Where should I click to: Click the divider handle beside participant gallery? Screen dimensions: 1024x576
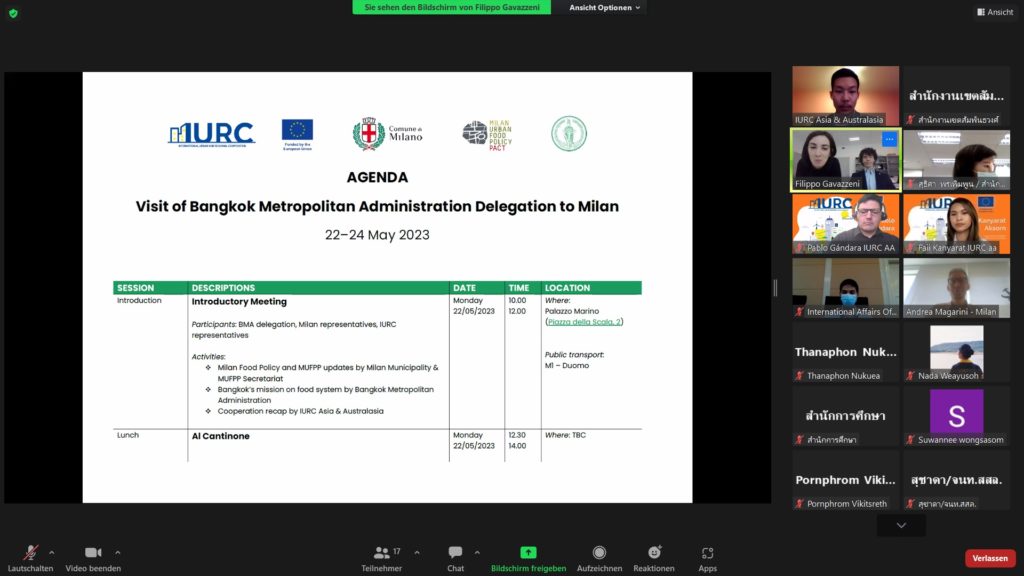point(775,288)
